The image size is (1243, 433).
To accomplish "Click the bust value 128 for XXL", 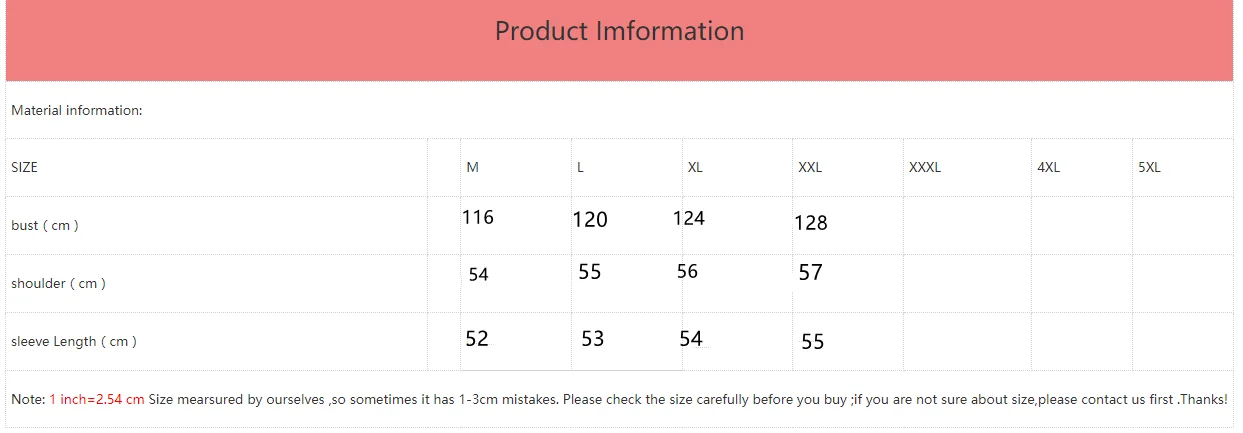I will click(811, 223).
